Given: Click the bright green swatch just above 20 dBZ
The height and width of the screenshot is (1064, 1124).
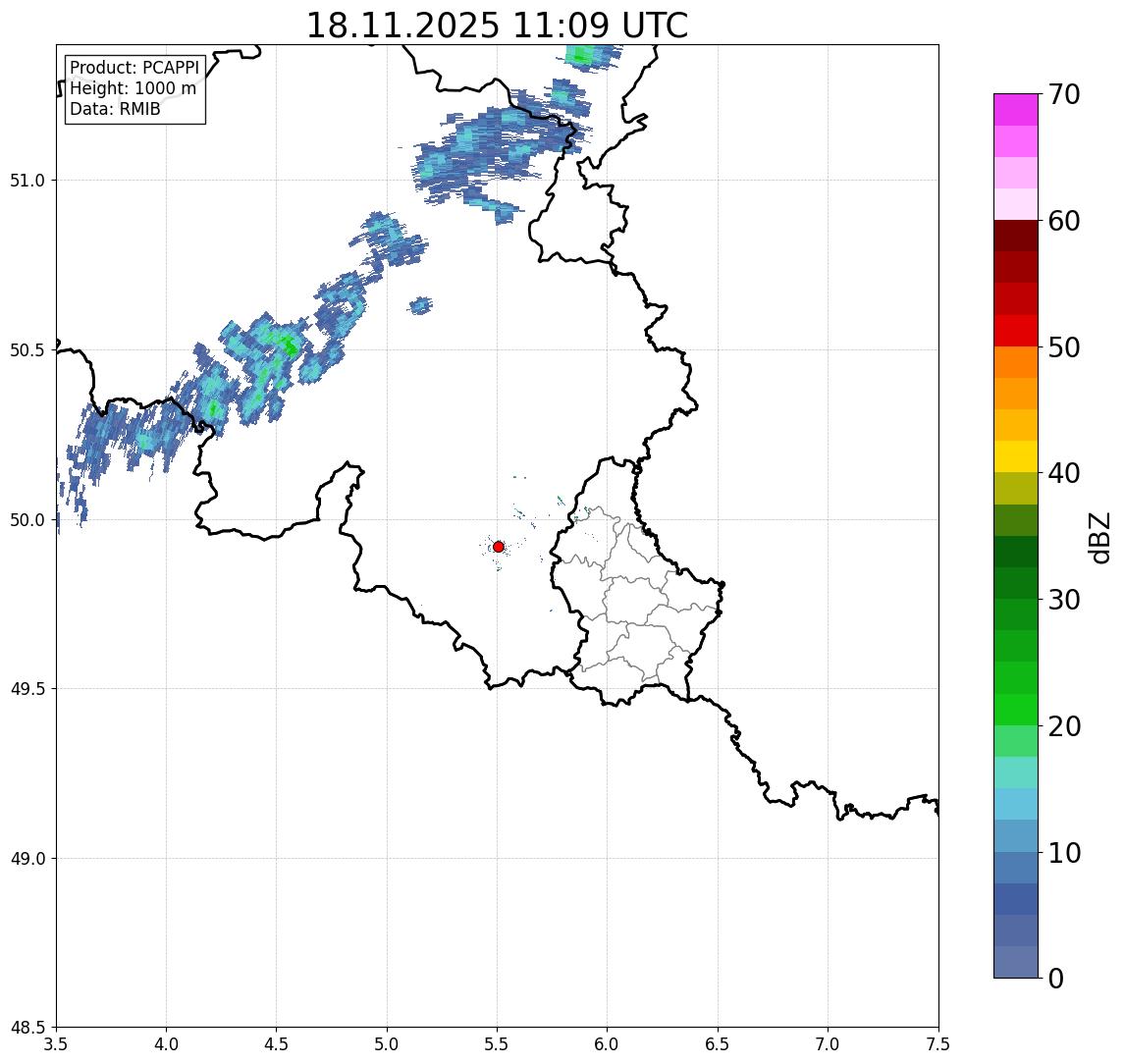Looking at the screenshot, I should pos(1016,710).
